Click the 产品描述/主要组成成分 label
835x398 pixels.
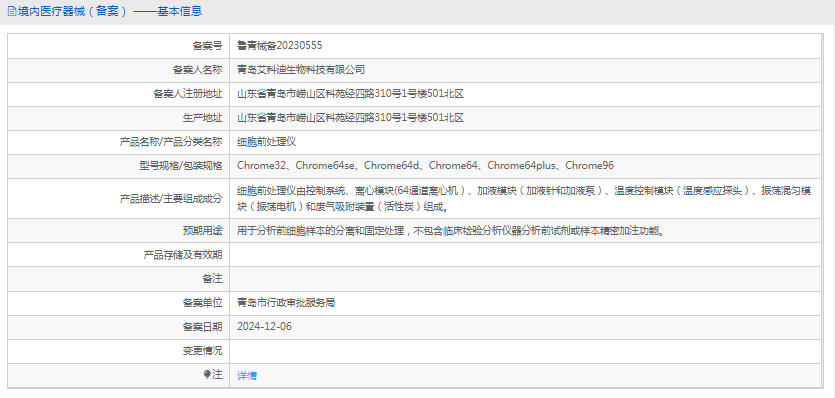pos(171,198)
